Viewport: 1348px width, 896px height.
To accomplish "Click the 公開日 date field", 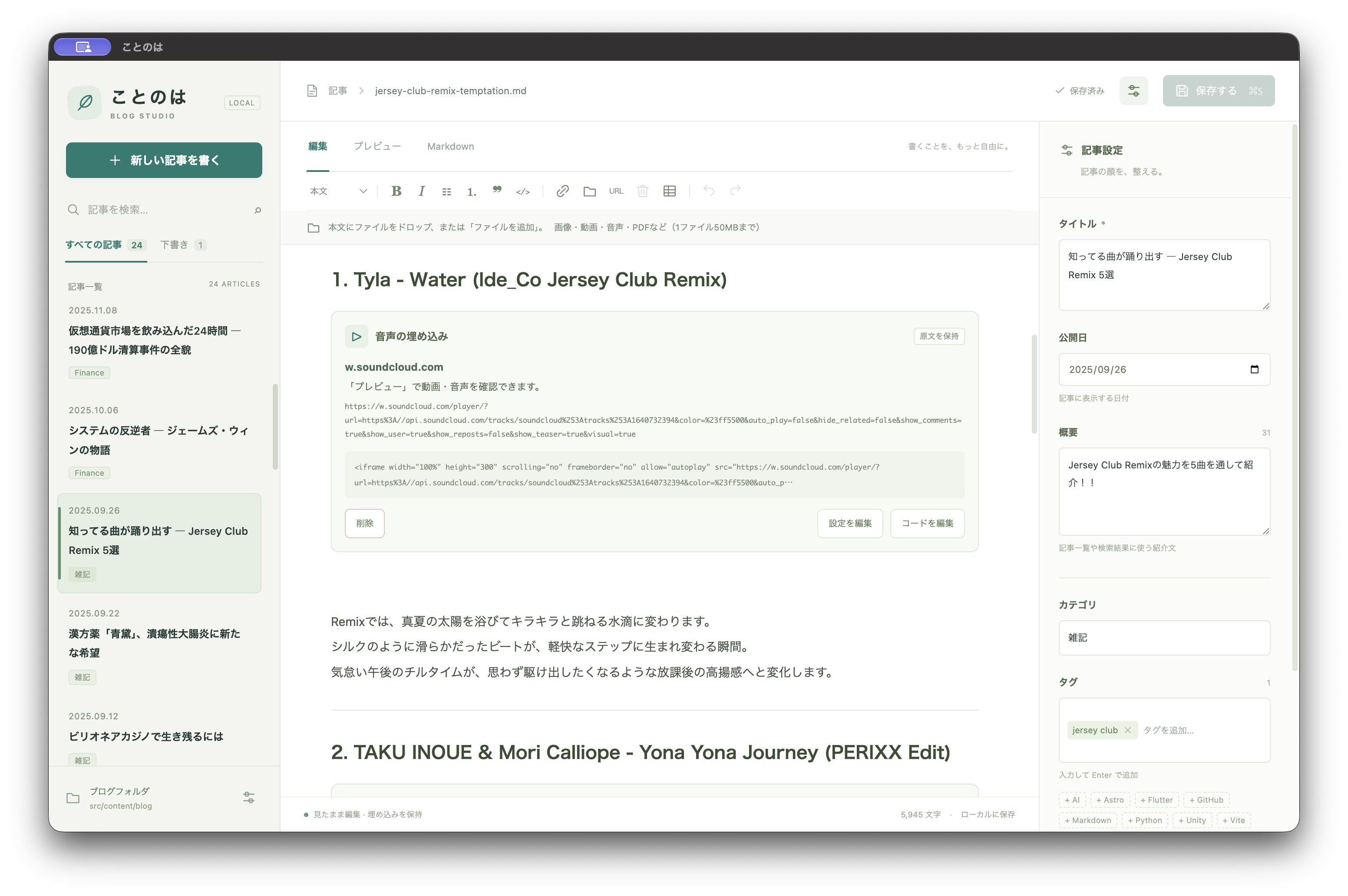I will pos(1164,370).
